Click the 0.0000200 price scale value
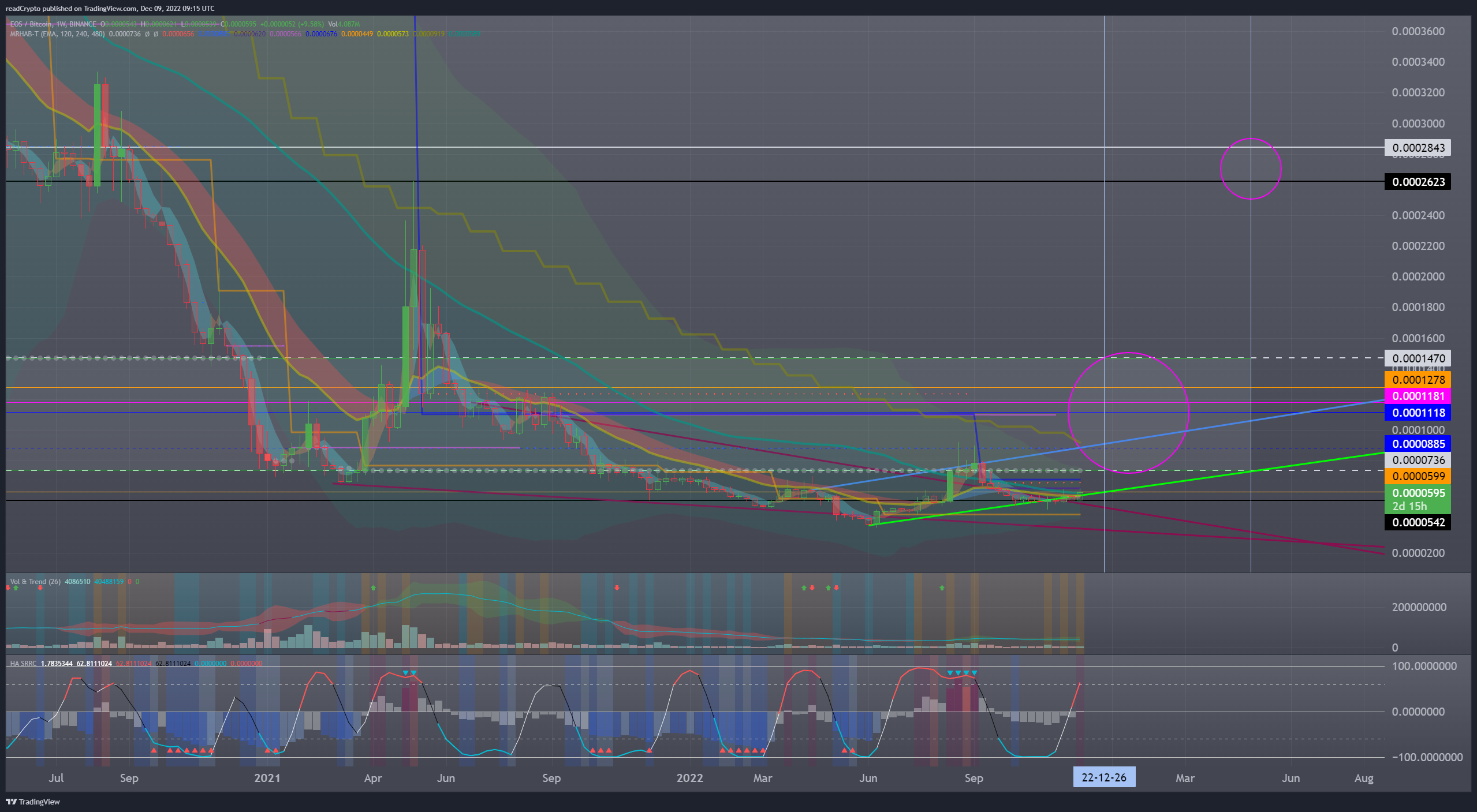This screenshot has width=1477, height=812. point(1418,553)
